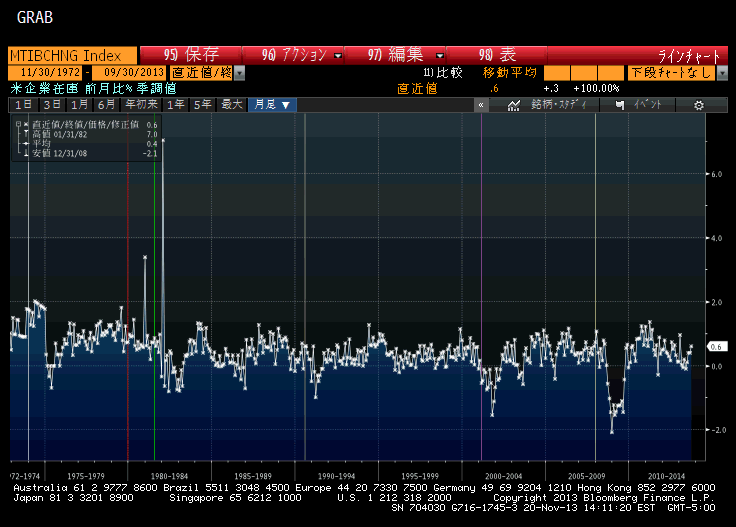Click the 98 表 button
The width and height of the screenshot is (736, 527).
(x=497, y=55)
